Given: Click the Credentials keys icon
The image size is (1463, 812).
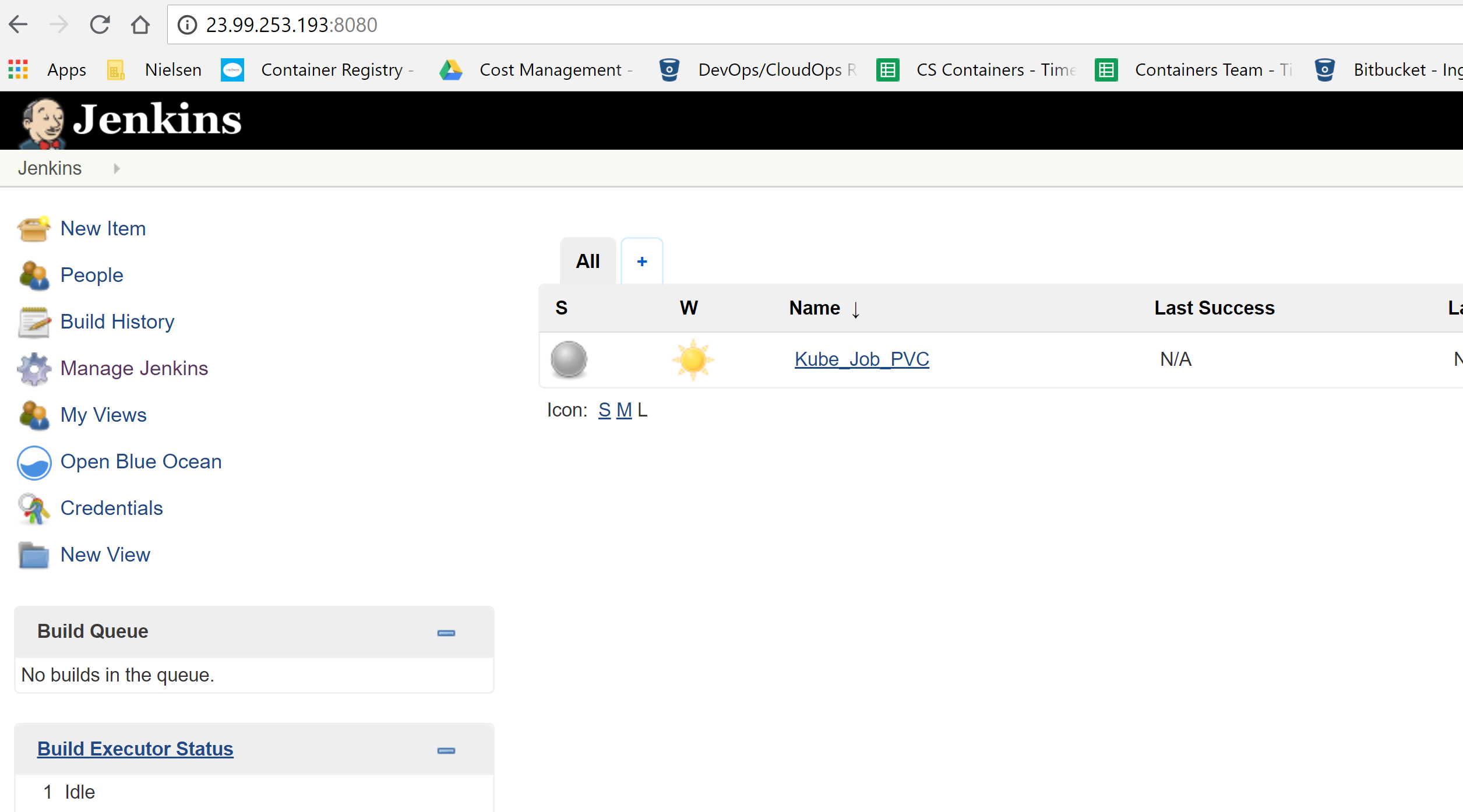Looking at the screenshot, I should [x=34, y=509].
